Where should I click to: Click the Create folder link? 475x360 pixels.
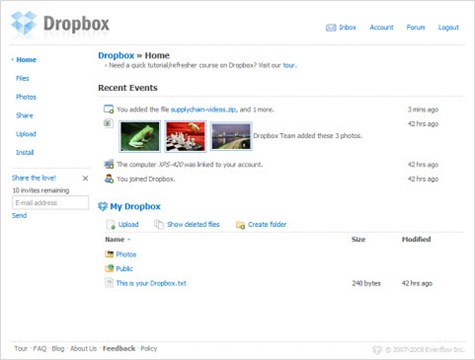pos(267,224)
